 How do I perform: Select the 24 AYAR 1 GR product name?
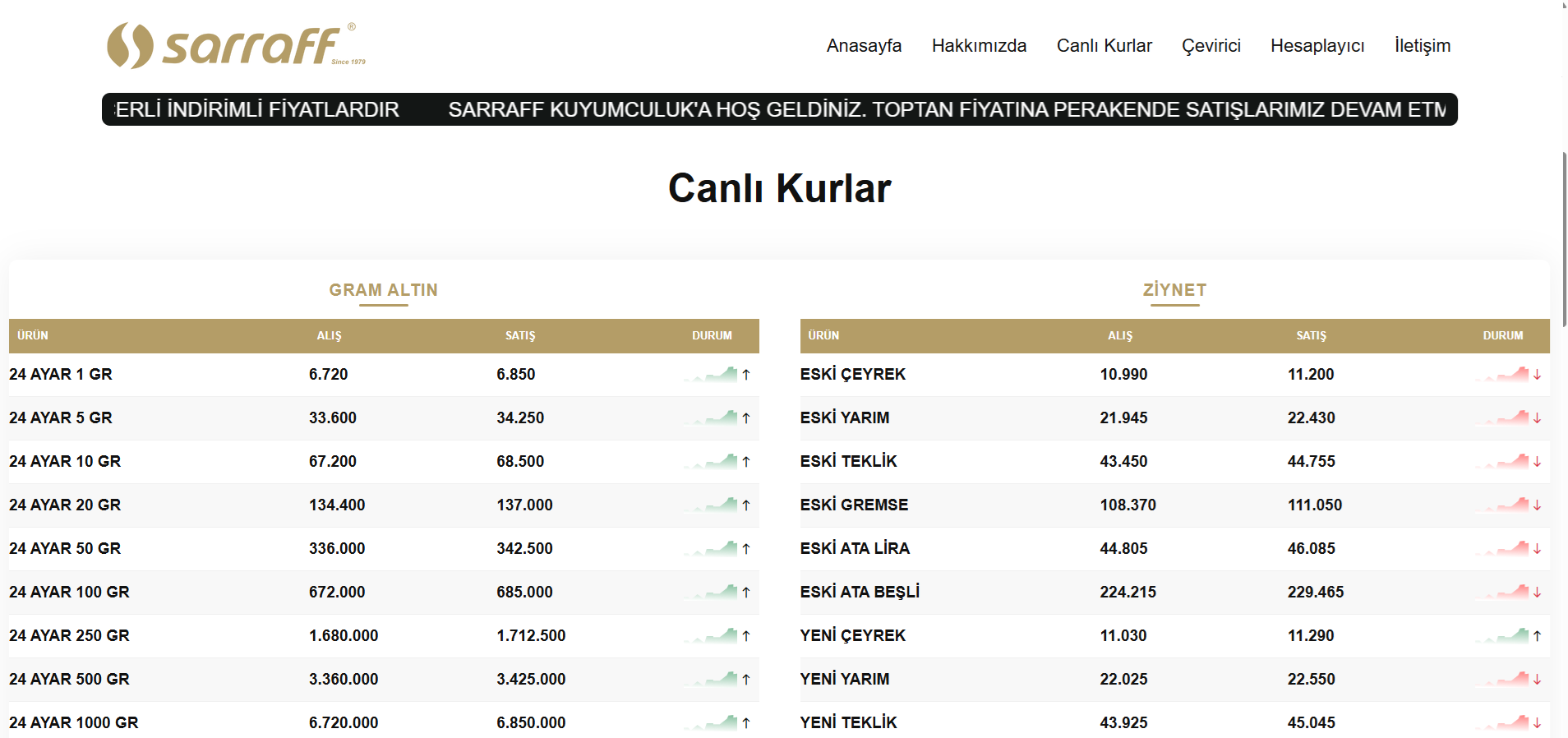[61, 374]
